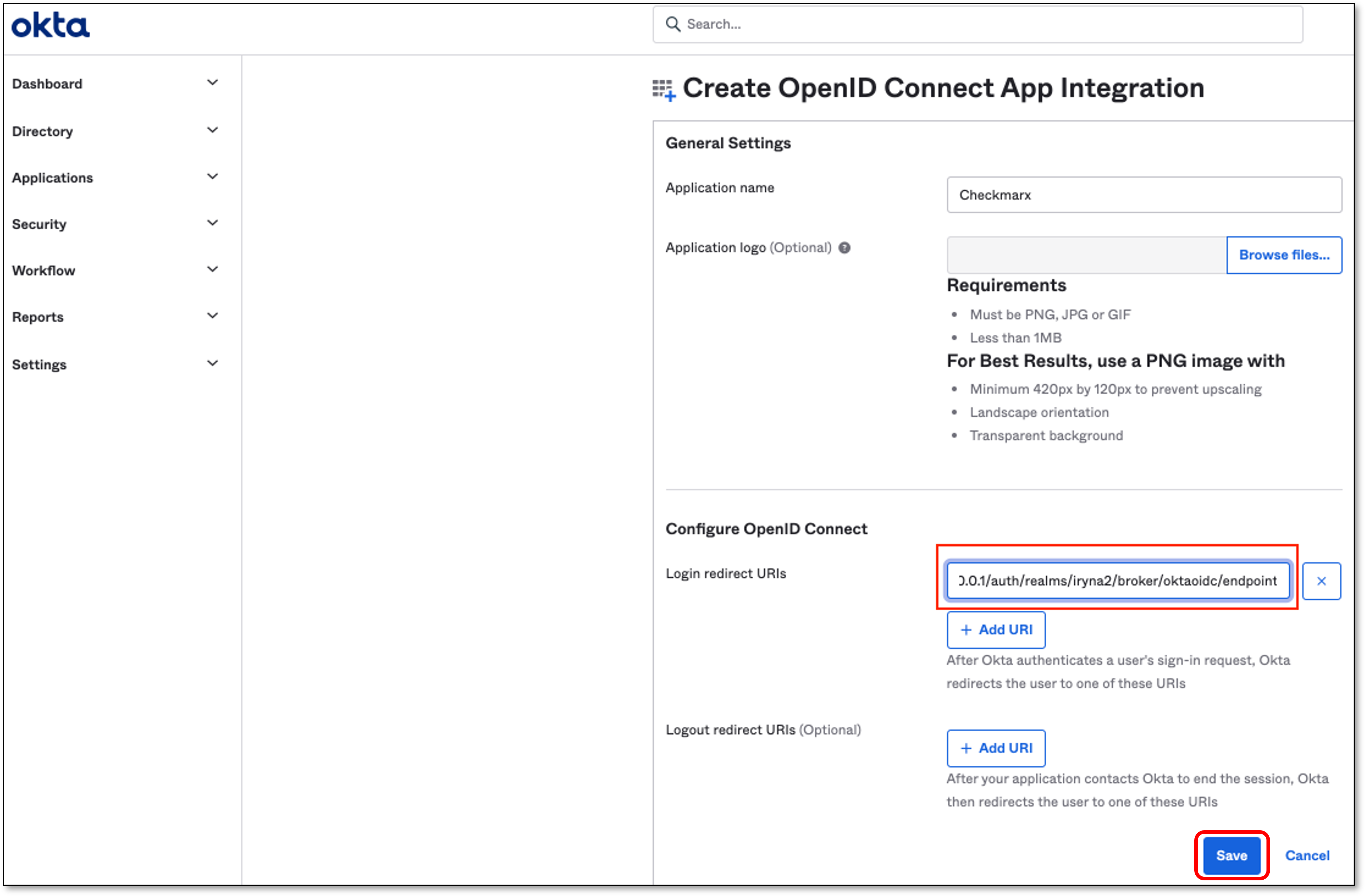The height and width of the screenshot is (896, 1365).
Task: Click the Cancel link
Action: [x=1307, y=856]
